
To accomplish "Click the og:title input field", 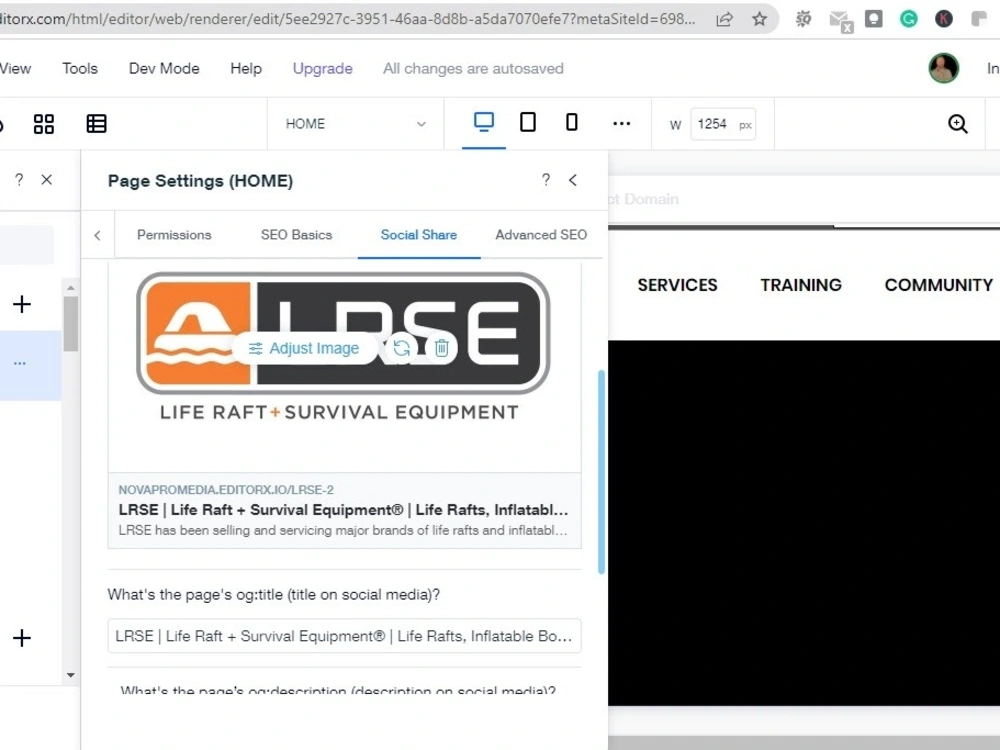I will coord(344,636).
